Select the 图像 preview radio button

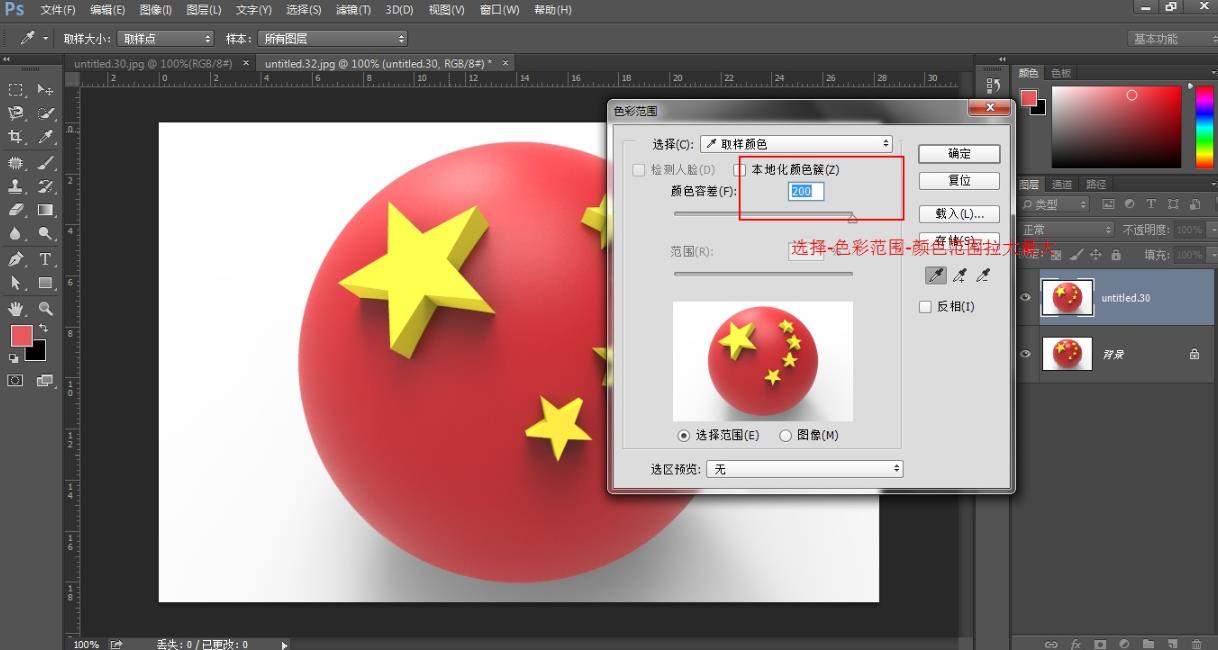[786, 435]
